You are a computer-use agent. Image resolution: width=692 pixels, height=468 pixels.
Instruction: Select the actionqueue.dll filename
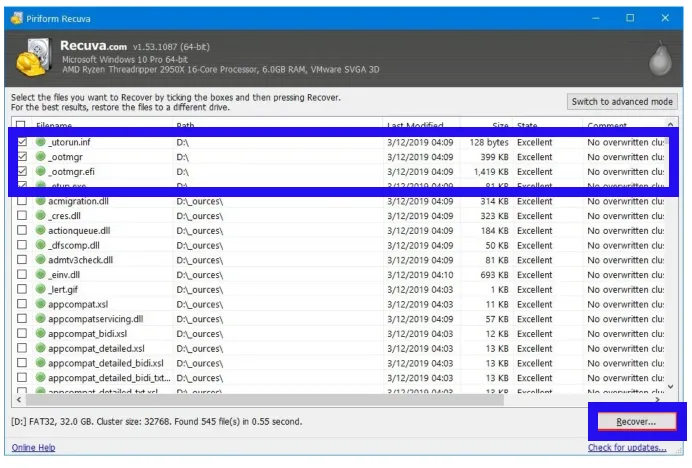point(79,230)
